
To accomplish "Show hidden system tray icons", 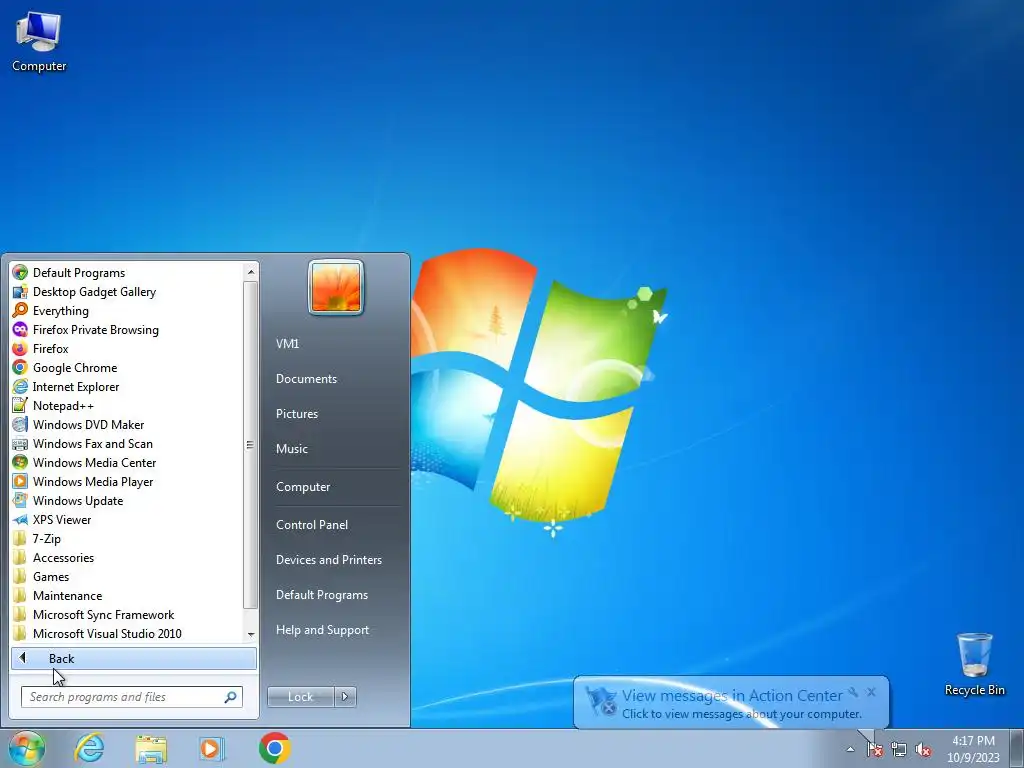I will click(850, 749).
